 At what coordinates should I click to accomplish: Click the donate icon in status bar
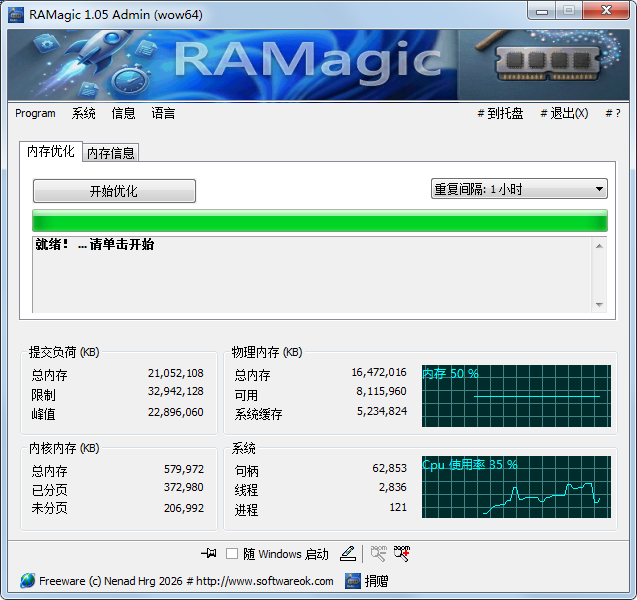pos(353,581)
